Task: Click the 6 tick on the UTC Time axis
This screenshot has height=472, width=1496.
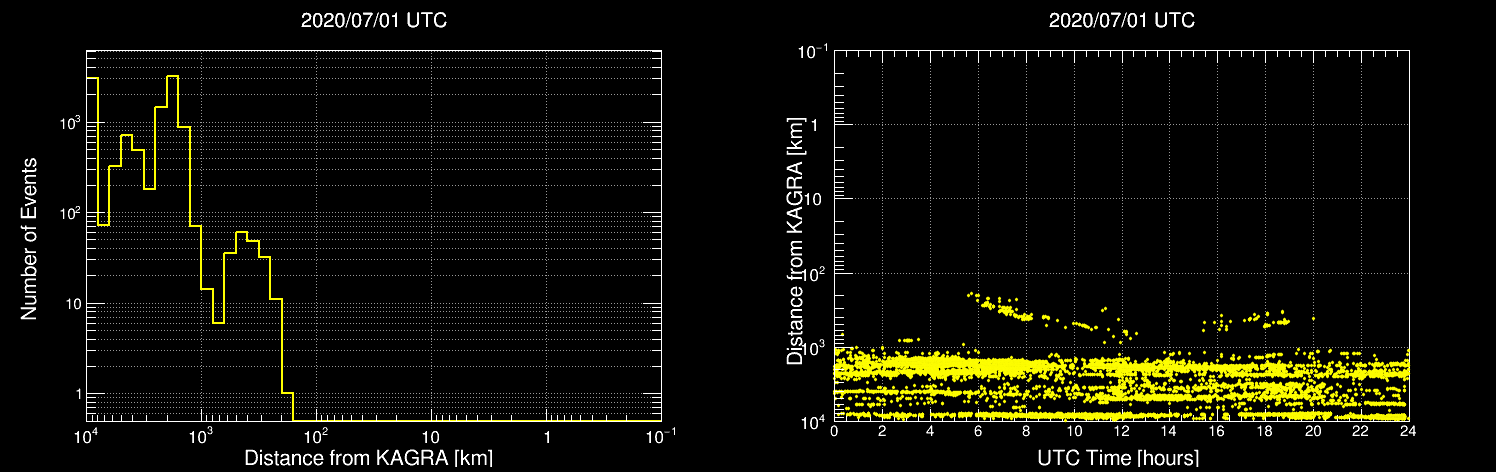Action: tap(978, 431)
